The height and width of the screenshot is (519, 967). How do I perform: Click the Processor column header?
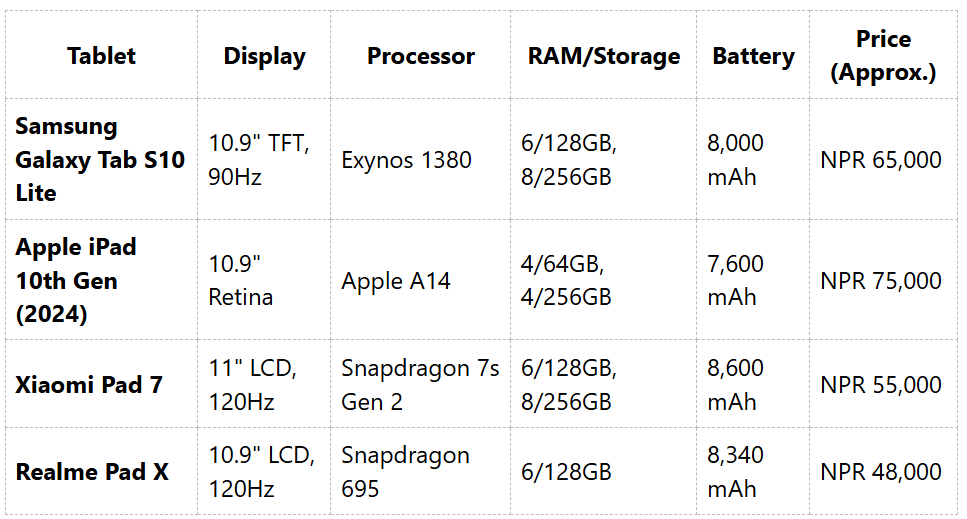pos(421,56)
